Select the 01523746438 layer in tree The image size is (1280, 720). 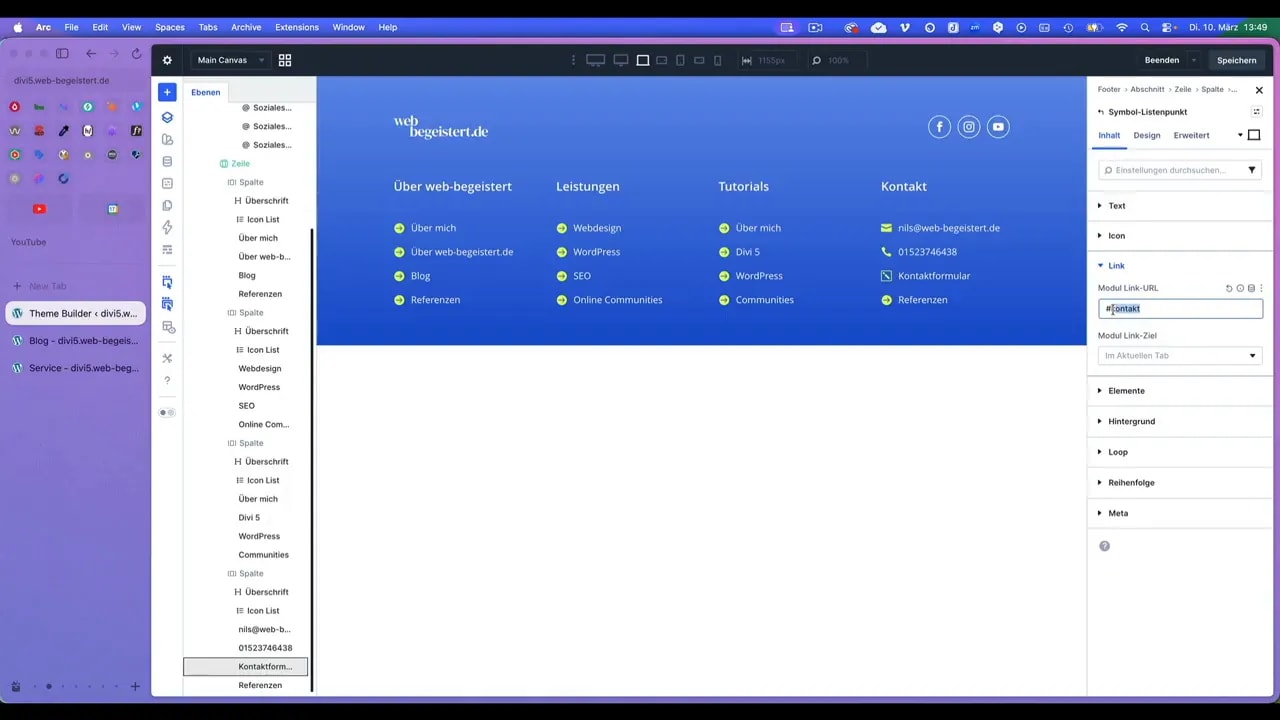click(265, 648)
